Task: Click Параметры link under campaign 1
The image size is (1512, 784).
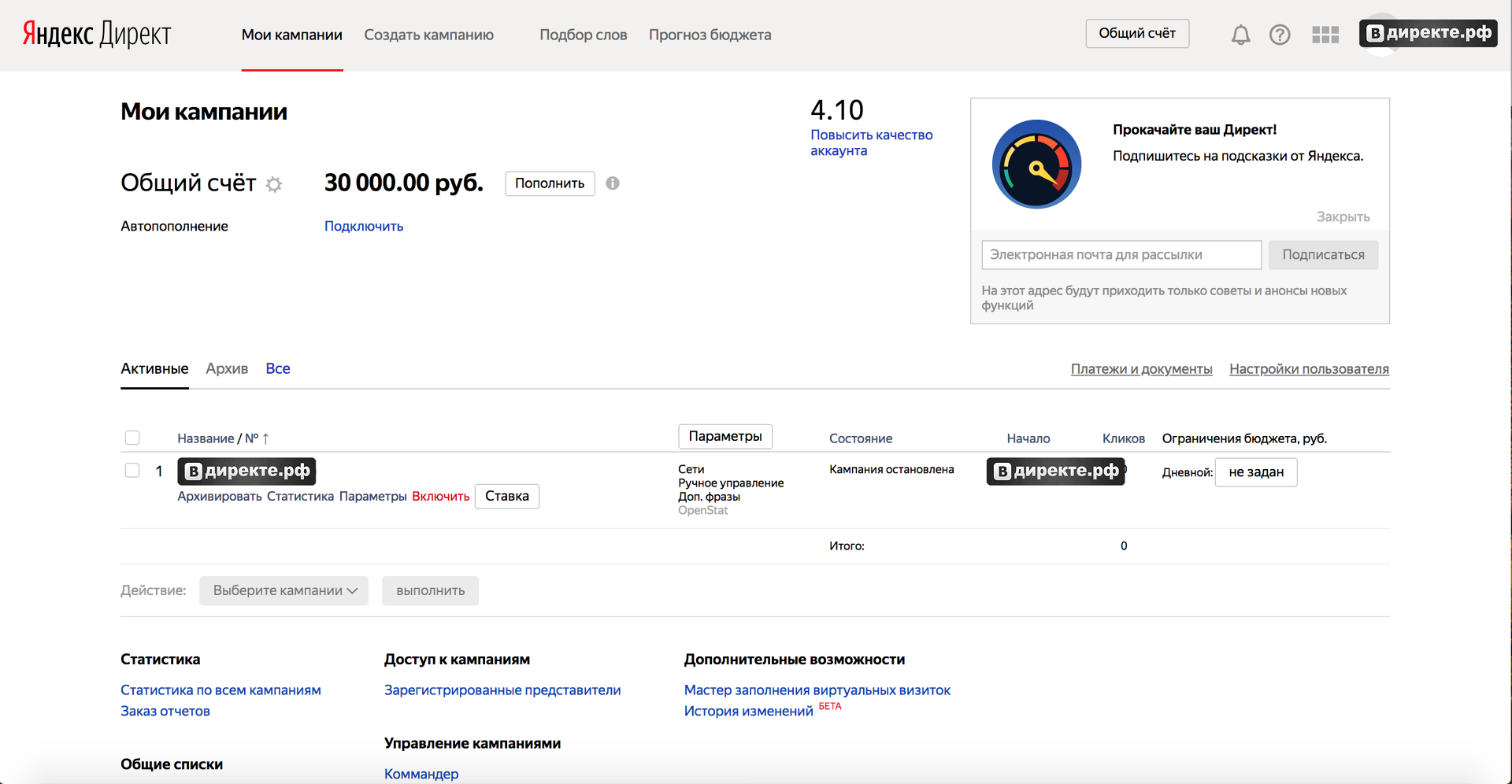Action: tap(372, 497)
